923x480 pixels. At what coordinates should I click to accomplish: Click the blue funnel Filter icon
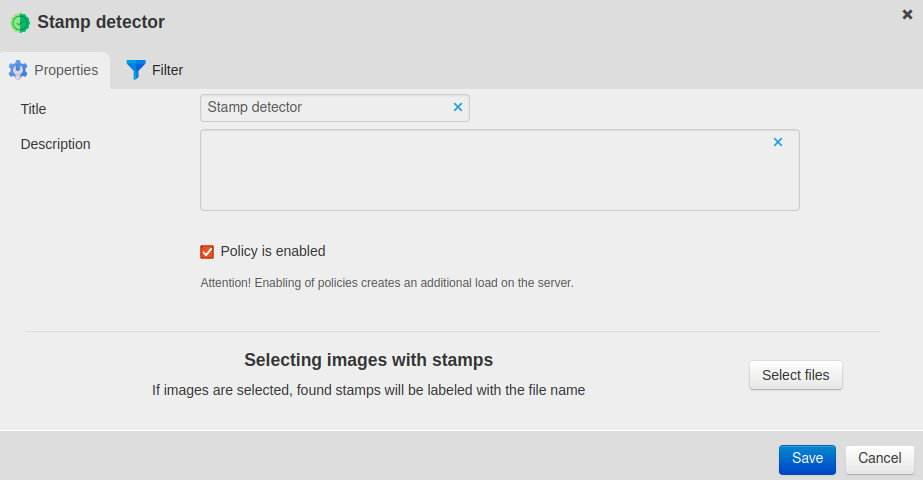[136, 70]
